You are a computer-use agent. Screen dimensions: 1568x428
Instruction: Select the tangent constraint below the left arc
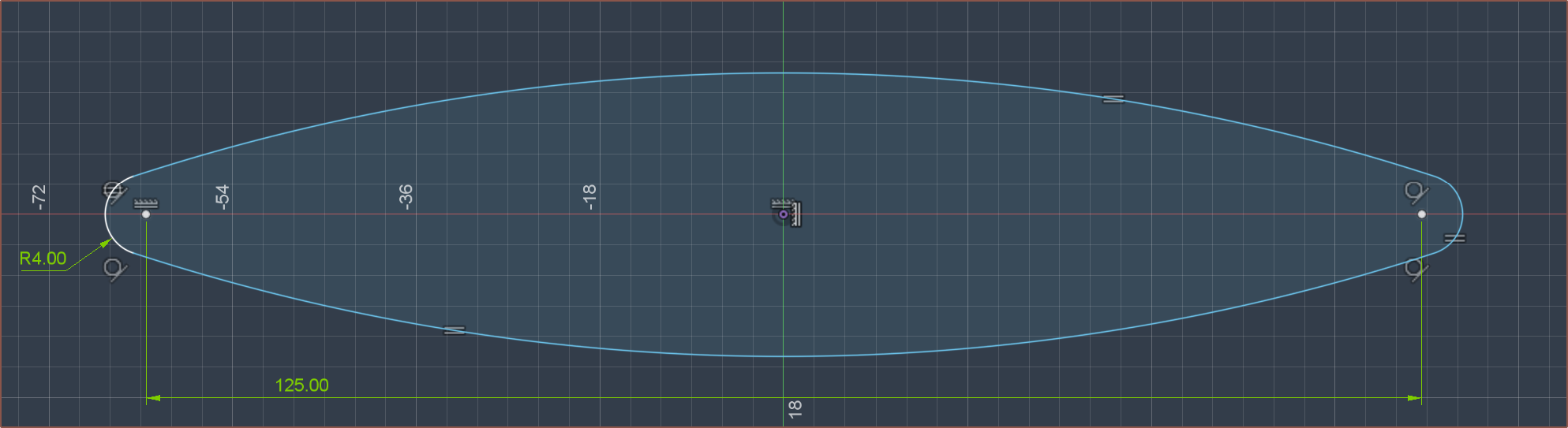pos(115,269)
